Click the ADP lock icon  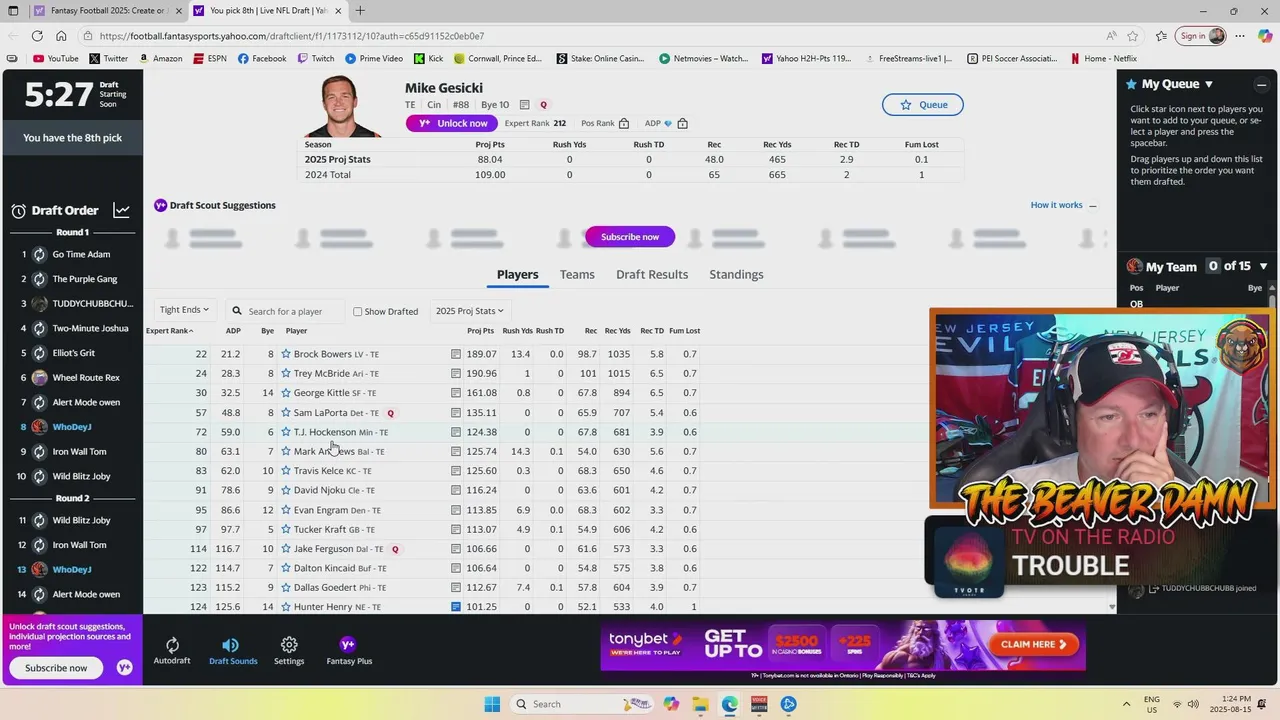[x=682, y=124]
